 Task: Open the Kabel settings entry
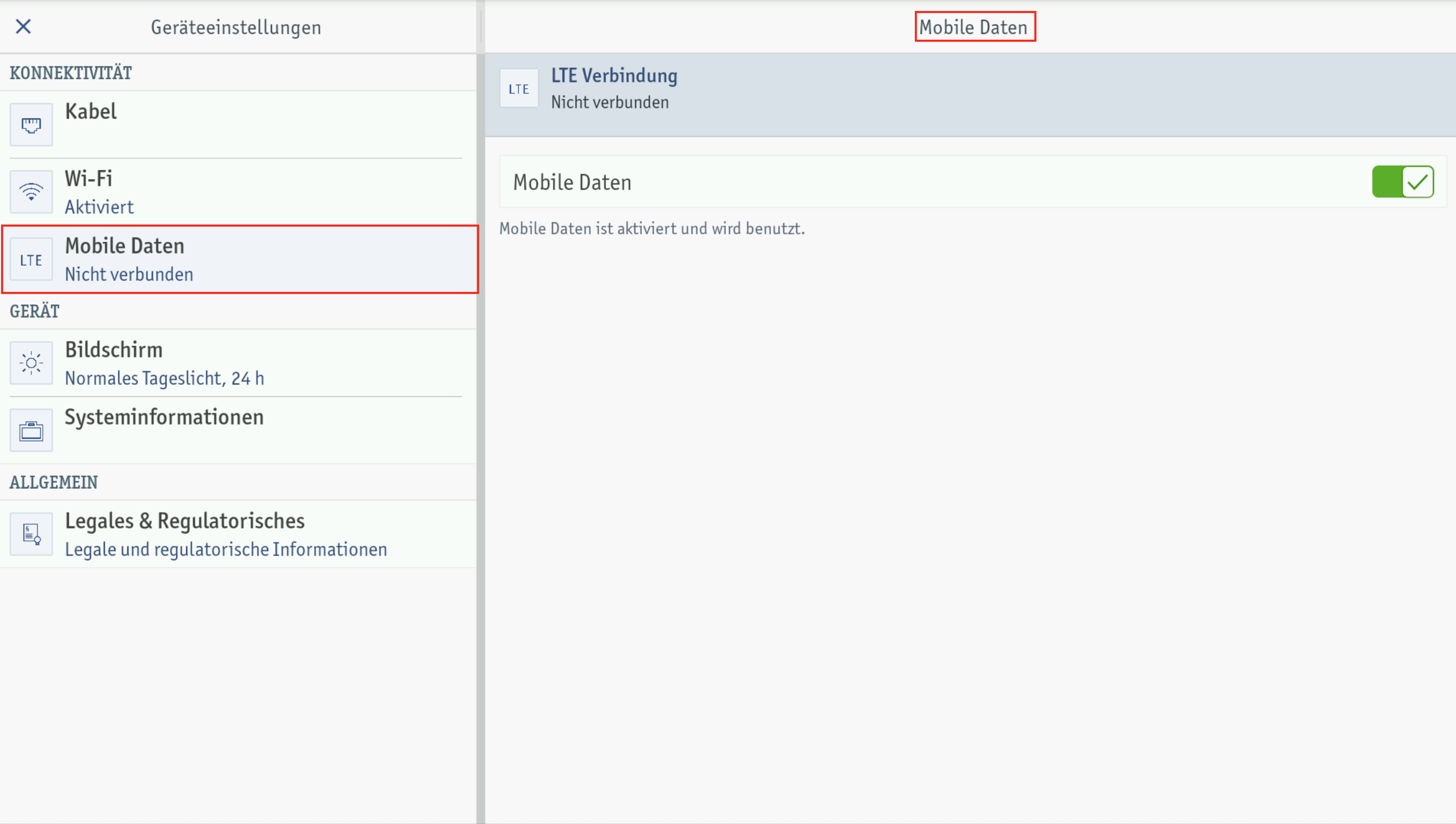pos(238,124)
